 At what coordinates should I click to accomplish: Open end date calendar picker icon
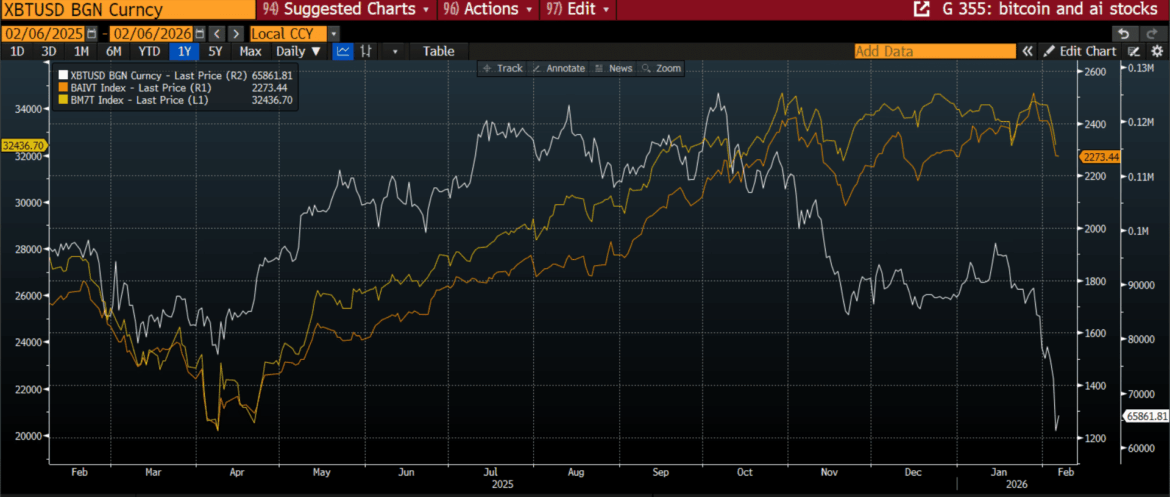pyautogui.click(x=197, y=33)
